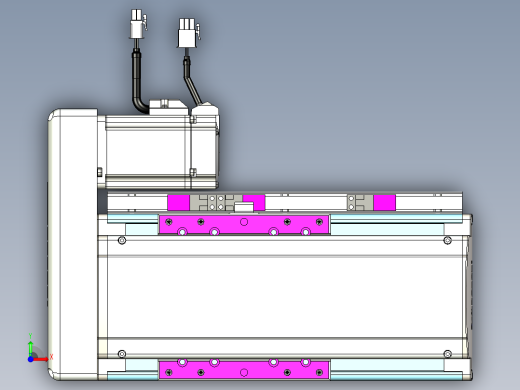
Task: Select the tall left end housing cover
Action: point(73,244)
